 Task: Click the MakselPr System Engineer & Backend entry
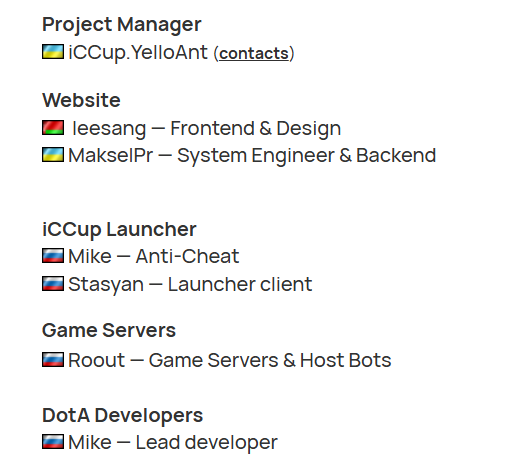point(252,156)
